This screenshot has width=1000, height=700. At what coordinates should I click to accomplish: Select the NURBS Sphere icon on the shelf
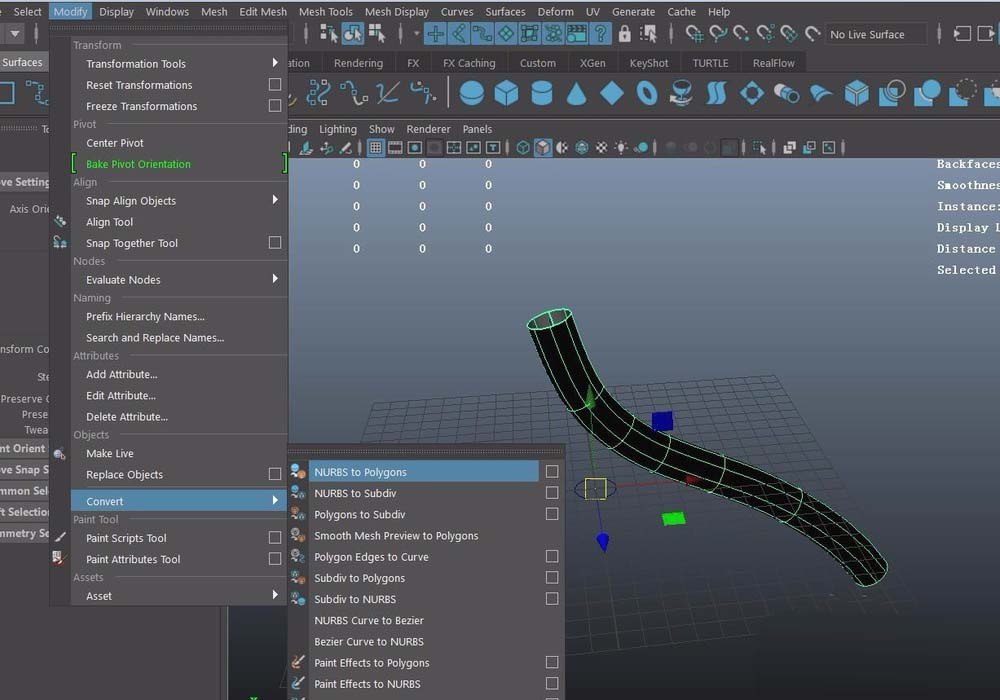click(x=471, y=92)
